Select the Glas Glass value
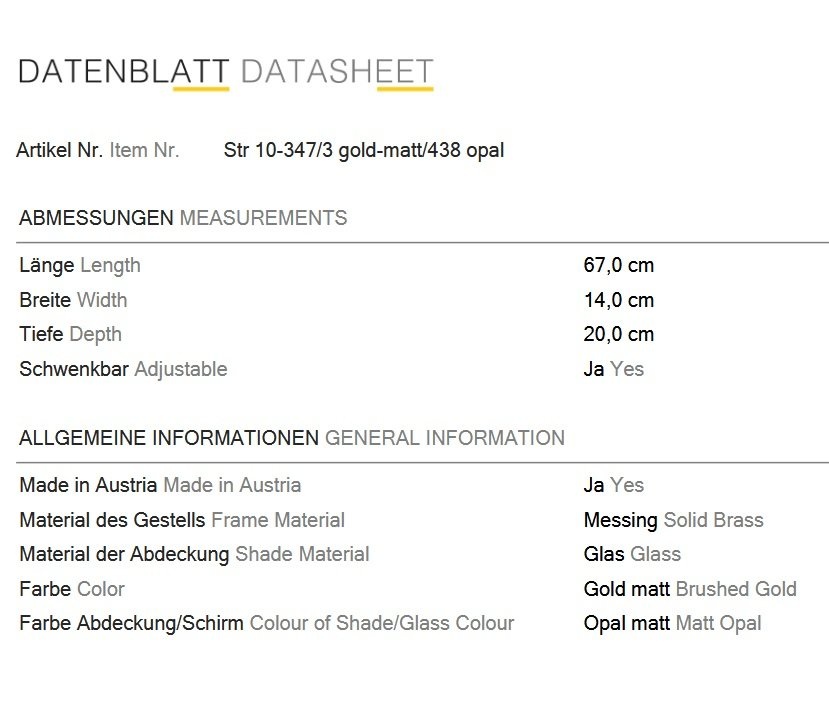 pos(632,554)
